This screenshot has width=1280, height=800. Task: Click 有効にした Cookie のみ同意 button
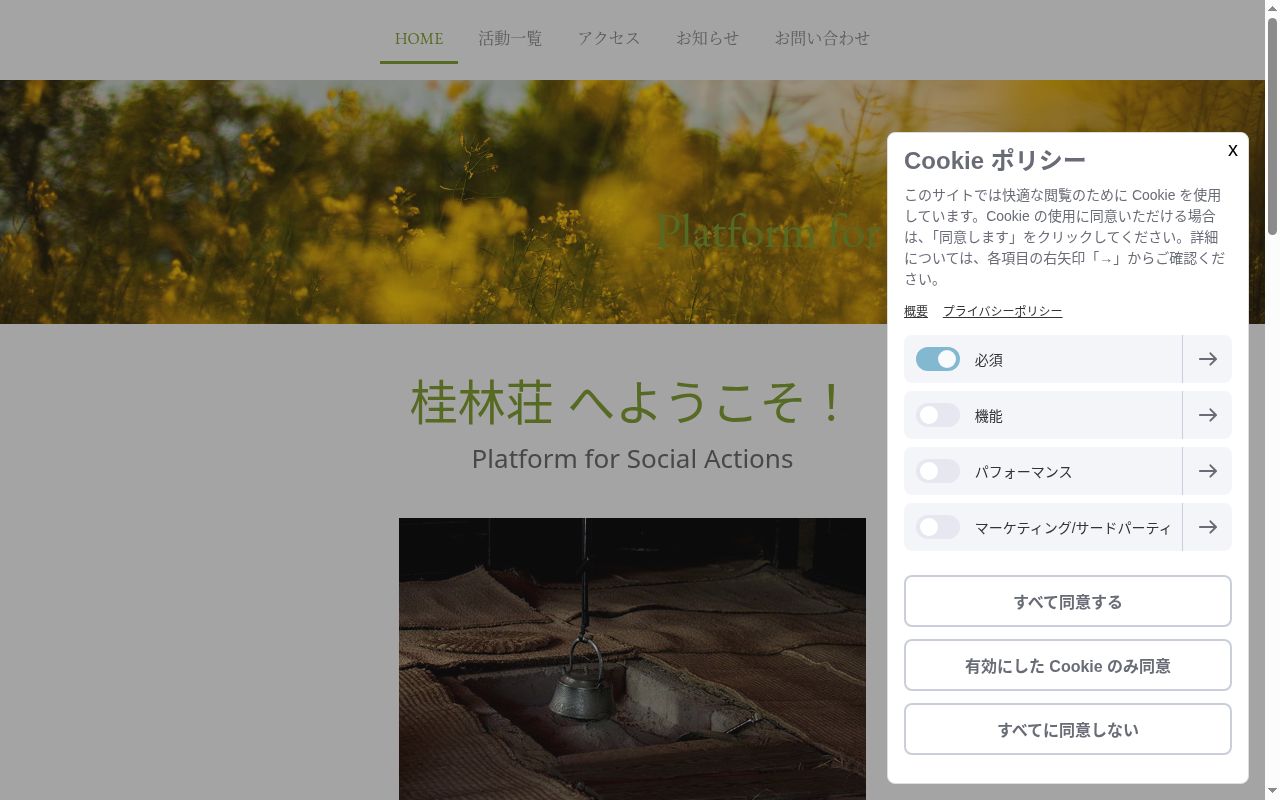click(1068, 665)
